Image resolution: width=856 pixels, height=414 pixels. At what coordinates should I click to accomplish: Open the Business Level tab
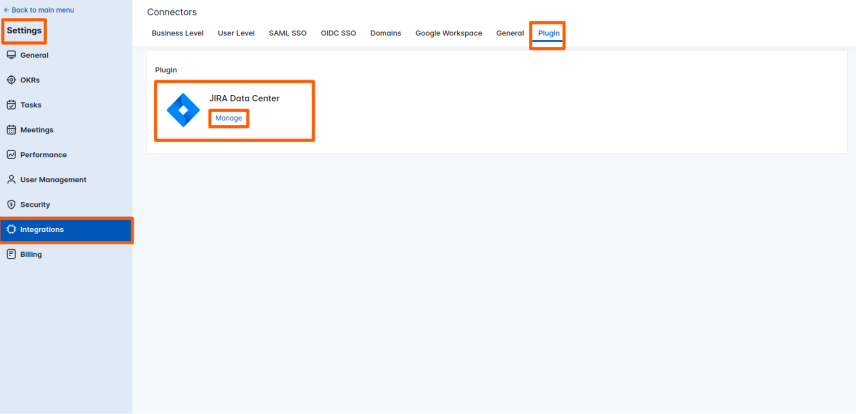(177, 33)
